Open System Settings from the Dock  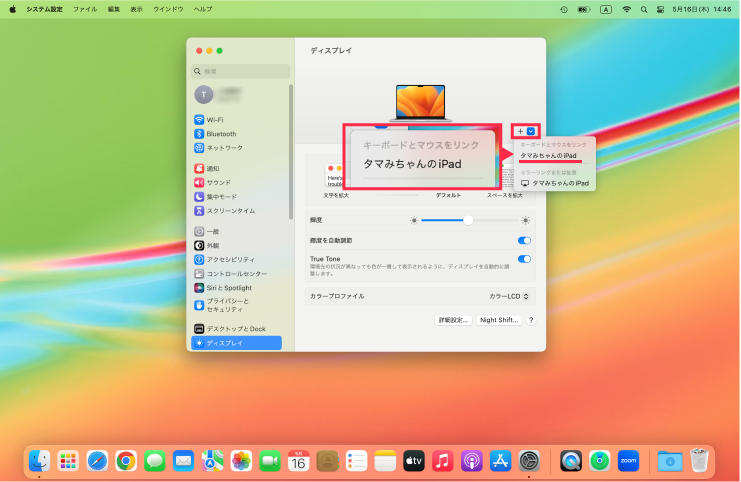coord(529,461)
